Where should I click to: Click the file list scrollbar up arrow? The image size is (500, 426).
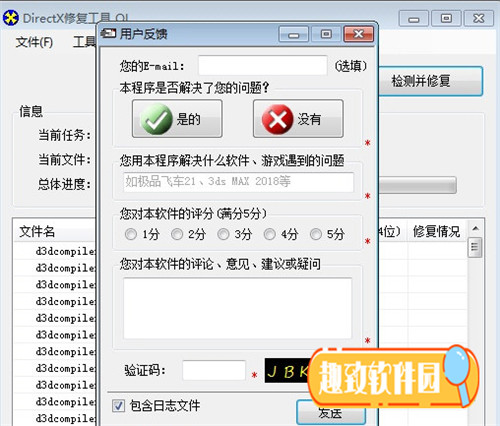[x=475, y=229]
